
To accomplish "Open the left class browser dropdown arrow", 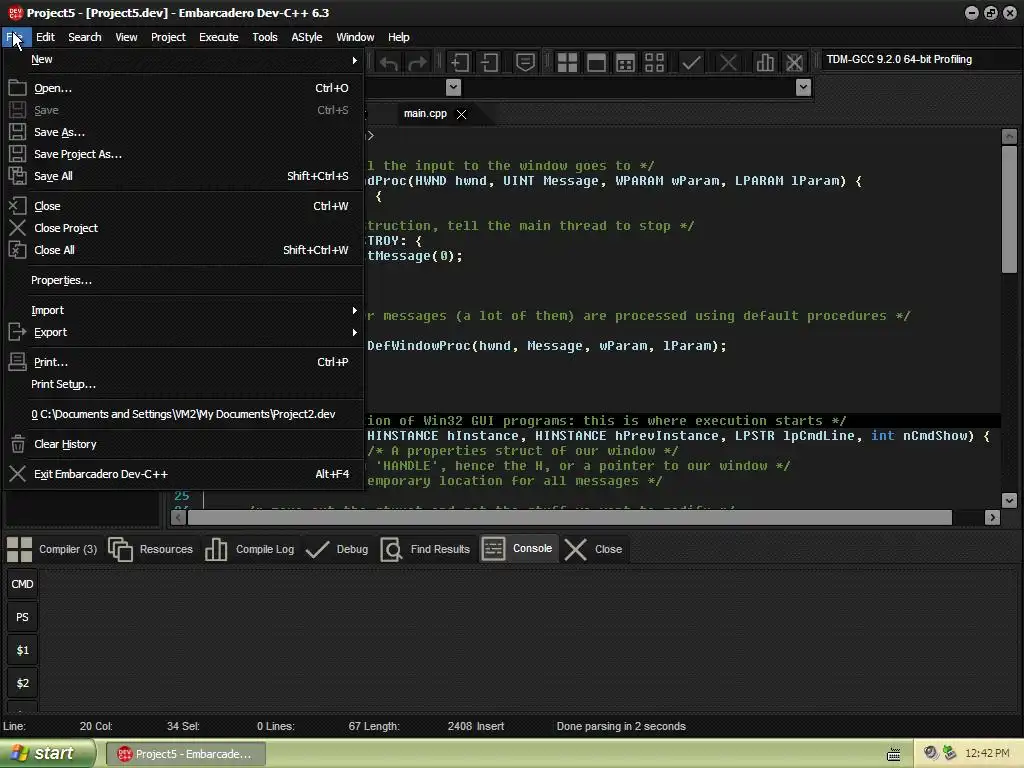I will [453, 88].
